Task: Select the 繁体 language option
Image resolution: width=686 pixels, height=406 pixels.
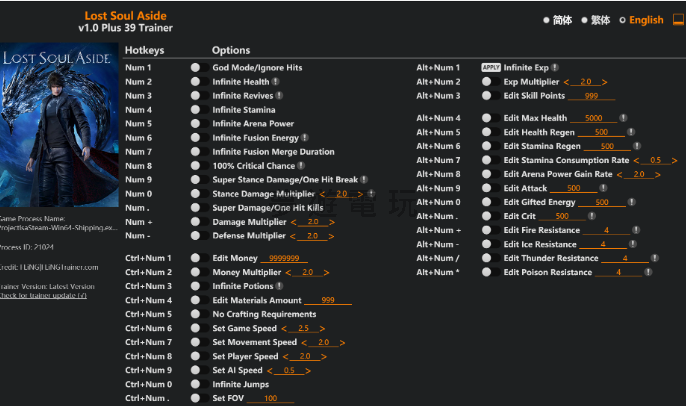Action: (596, 20)
